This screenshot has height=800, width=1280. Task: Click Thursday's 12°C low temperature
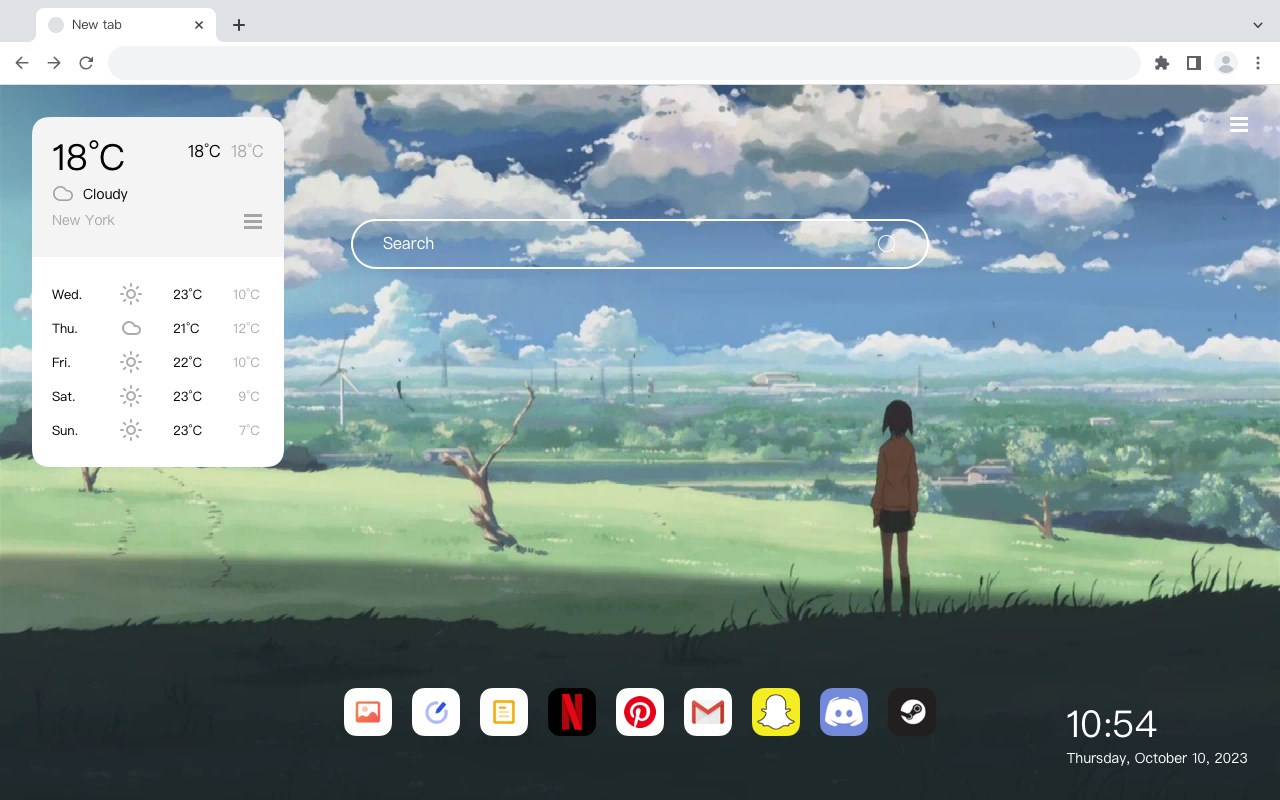click(246, 328)
